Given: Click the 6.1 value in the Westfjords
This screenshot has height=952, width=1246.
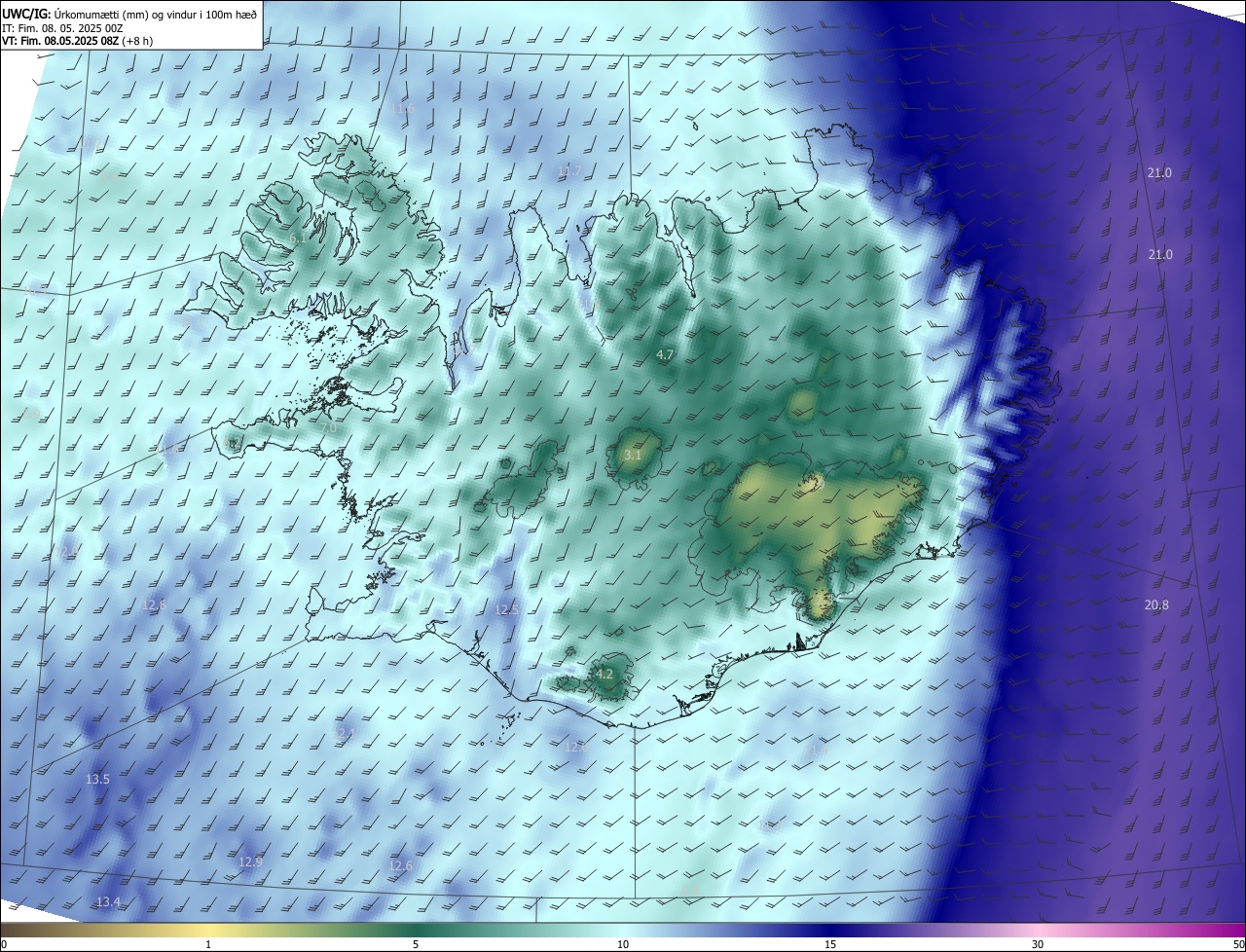Looking at the screenshot, I should [298, 238].
